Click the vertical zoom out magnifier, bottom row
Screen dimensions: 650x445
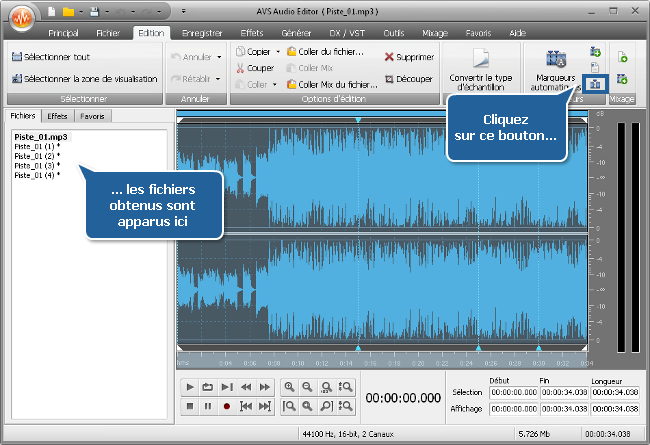tap(345, 406)
